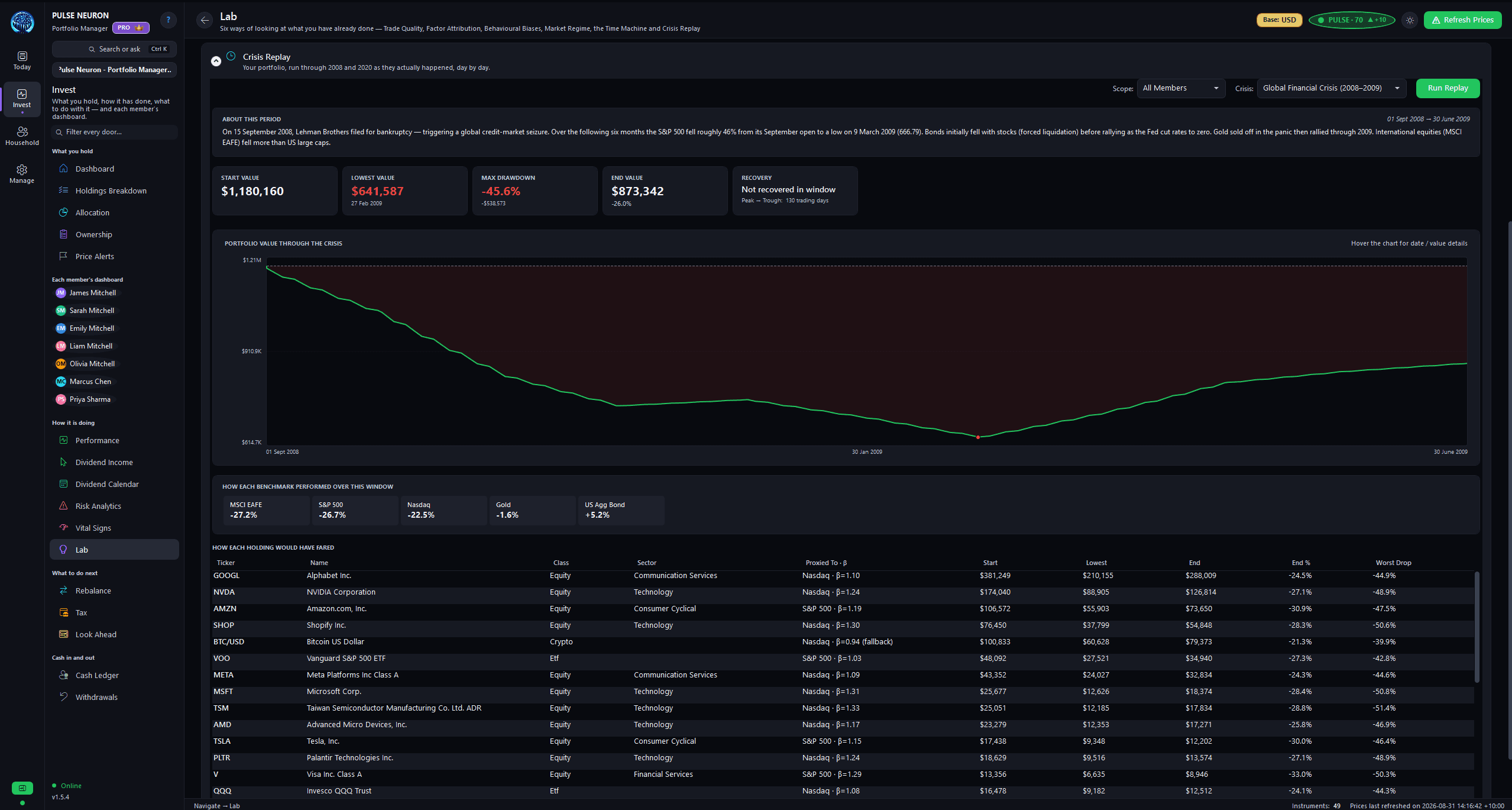
Task: Click the Refresh Prices button
Action: [x=1462, y=20]
